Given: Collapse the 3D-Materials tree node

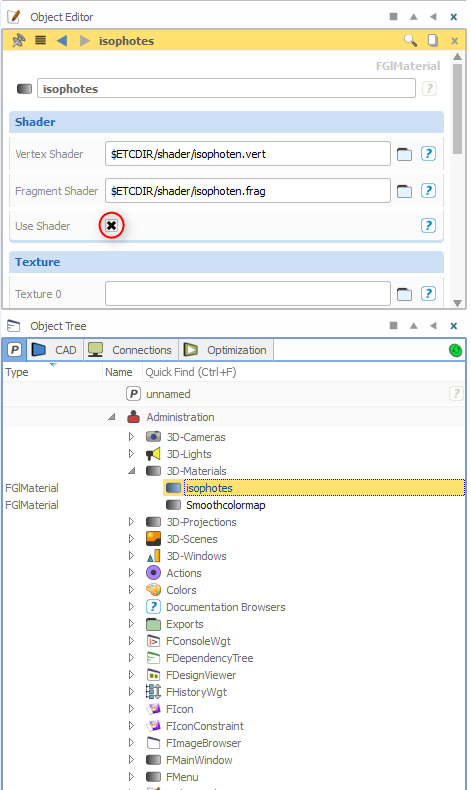Looking at the screenshot, I should click(131, 471).
